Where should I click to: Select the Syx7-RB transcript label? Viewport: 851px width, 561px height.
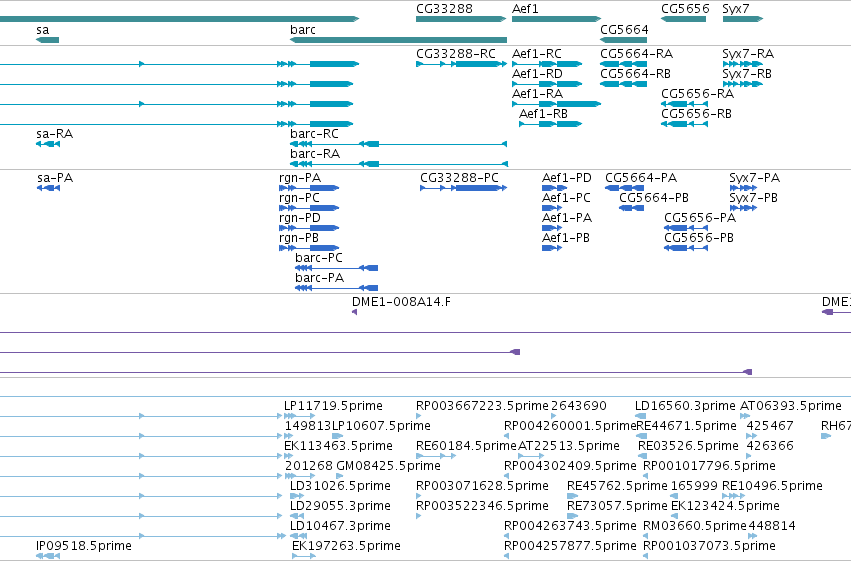coord(747,74)
